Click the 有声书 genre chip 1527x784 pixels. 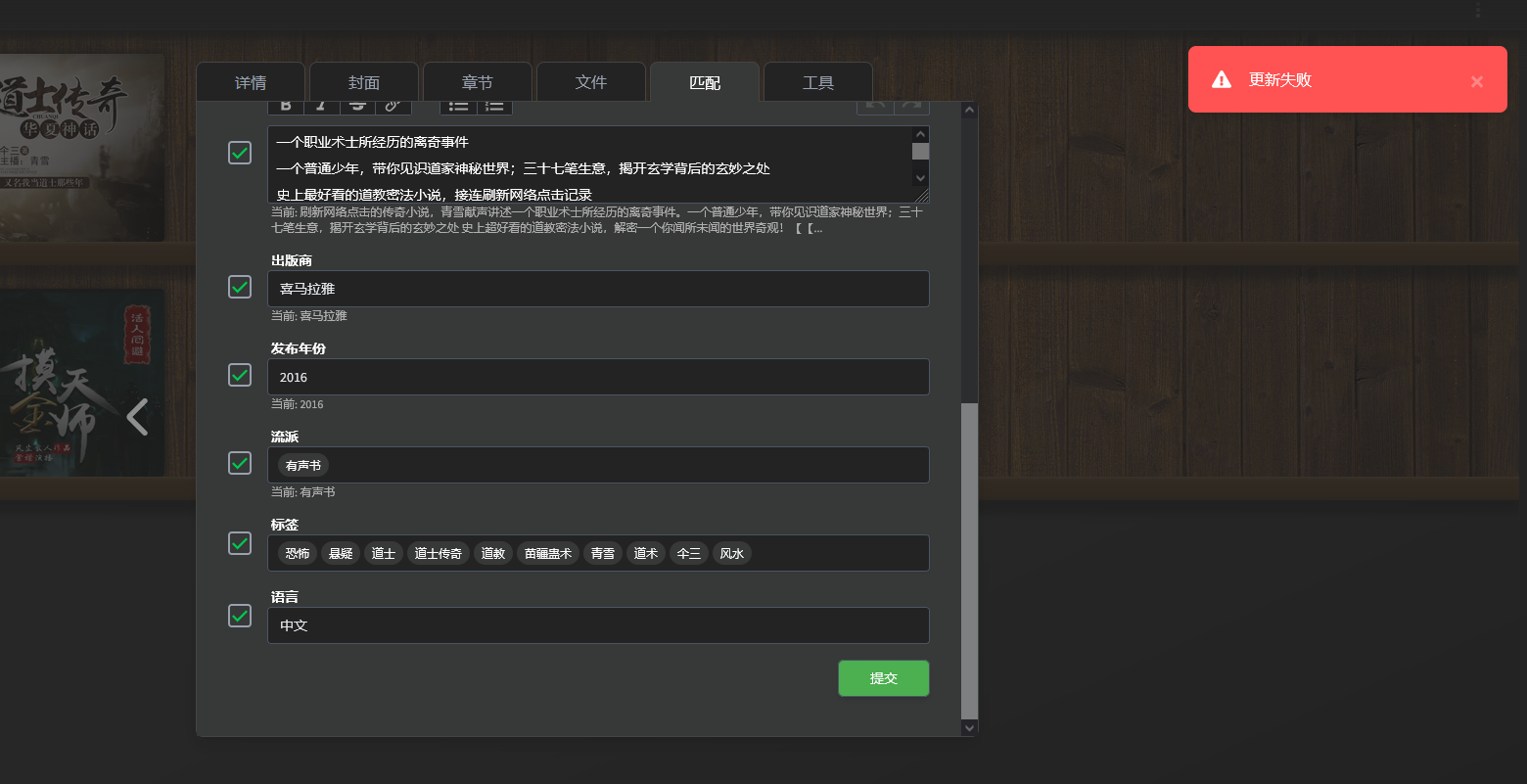pos(303,466)
